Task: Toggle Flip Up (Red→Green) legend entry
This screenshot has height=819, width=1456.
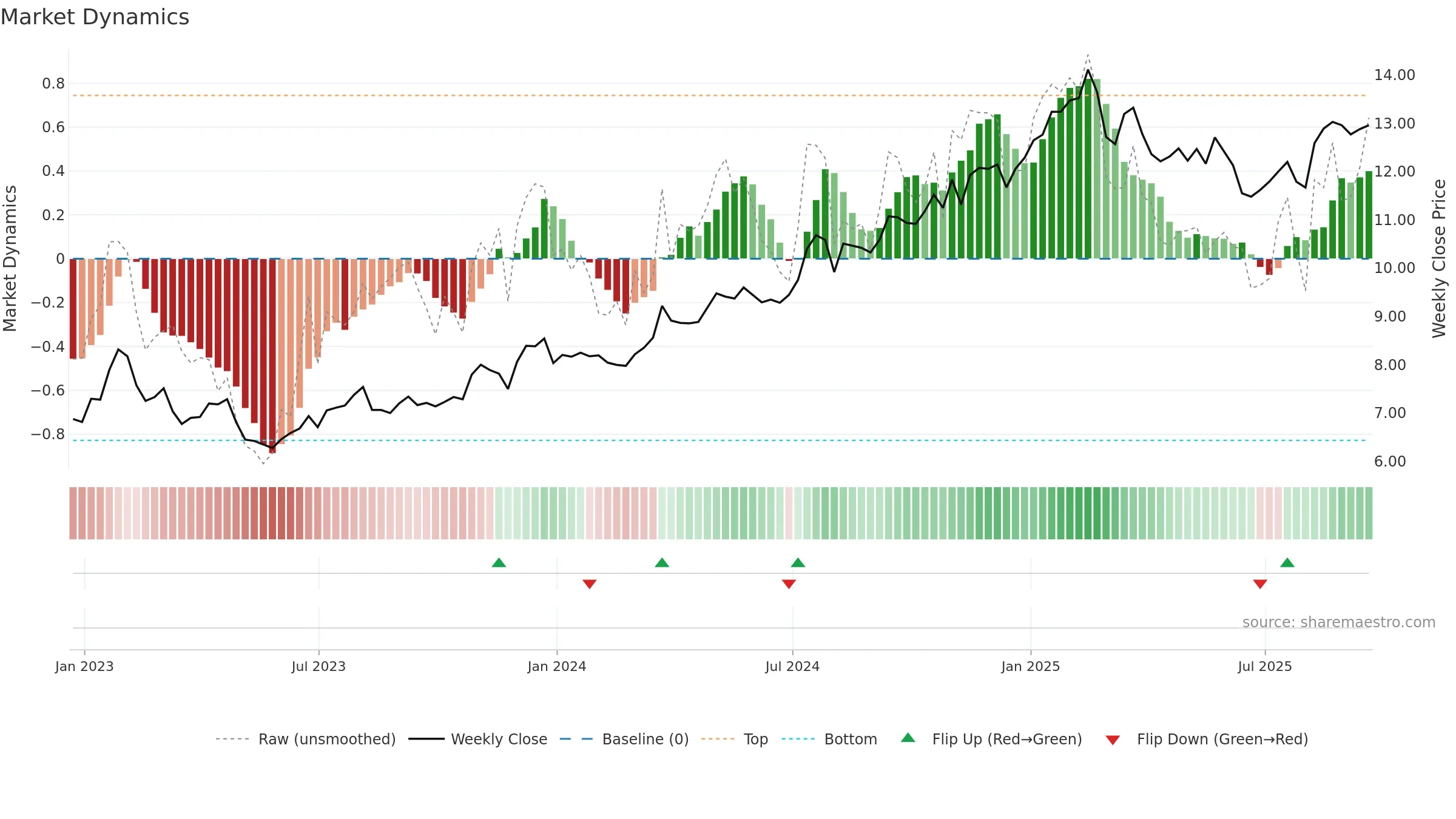Action: point(991,739)
